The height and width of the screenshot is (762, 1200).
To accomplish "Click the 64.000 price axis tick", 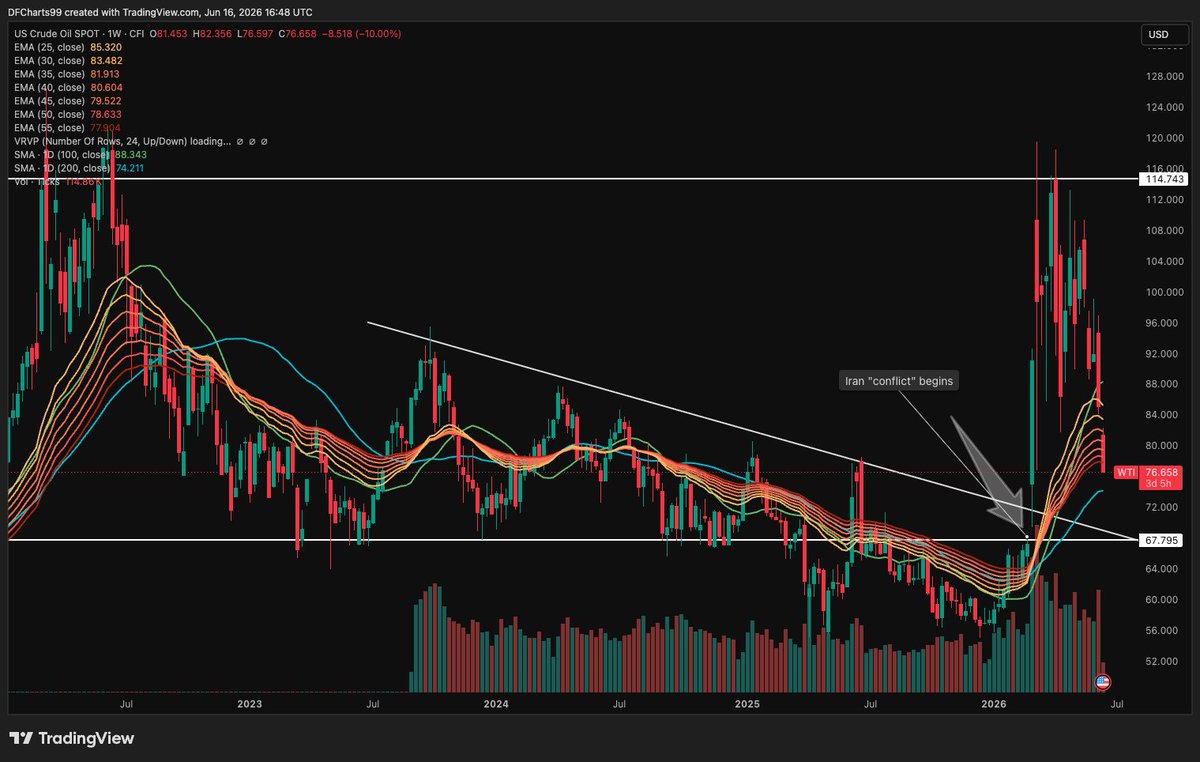I will point(1160,569).
